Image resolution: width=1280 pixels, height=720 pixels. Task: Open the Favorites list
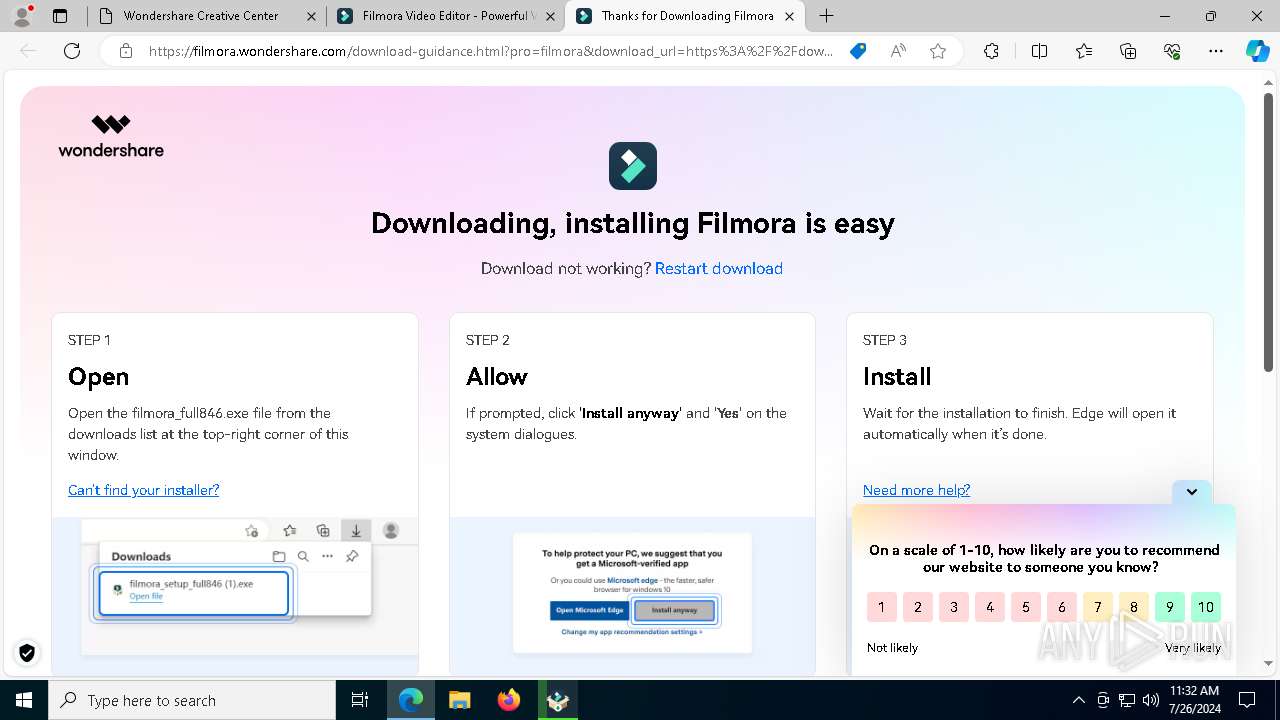pos(1084,51)
